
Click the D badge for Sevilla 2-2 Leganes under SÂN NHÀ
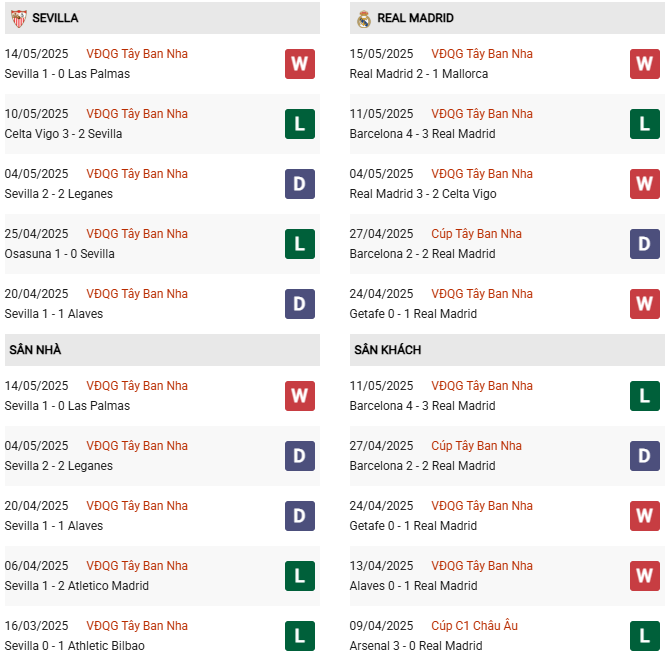[300, 456]
